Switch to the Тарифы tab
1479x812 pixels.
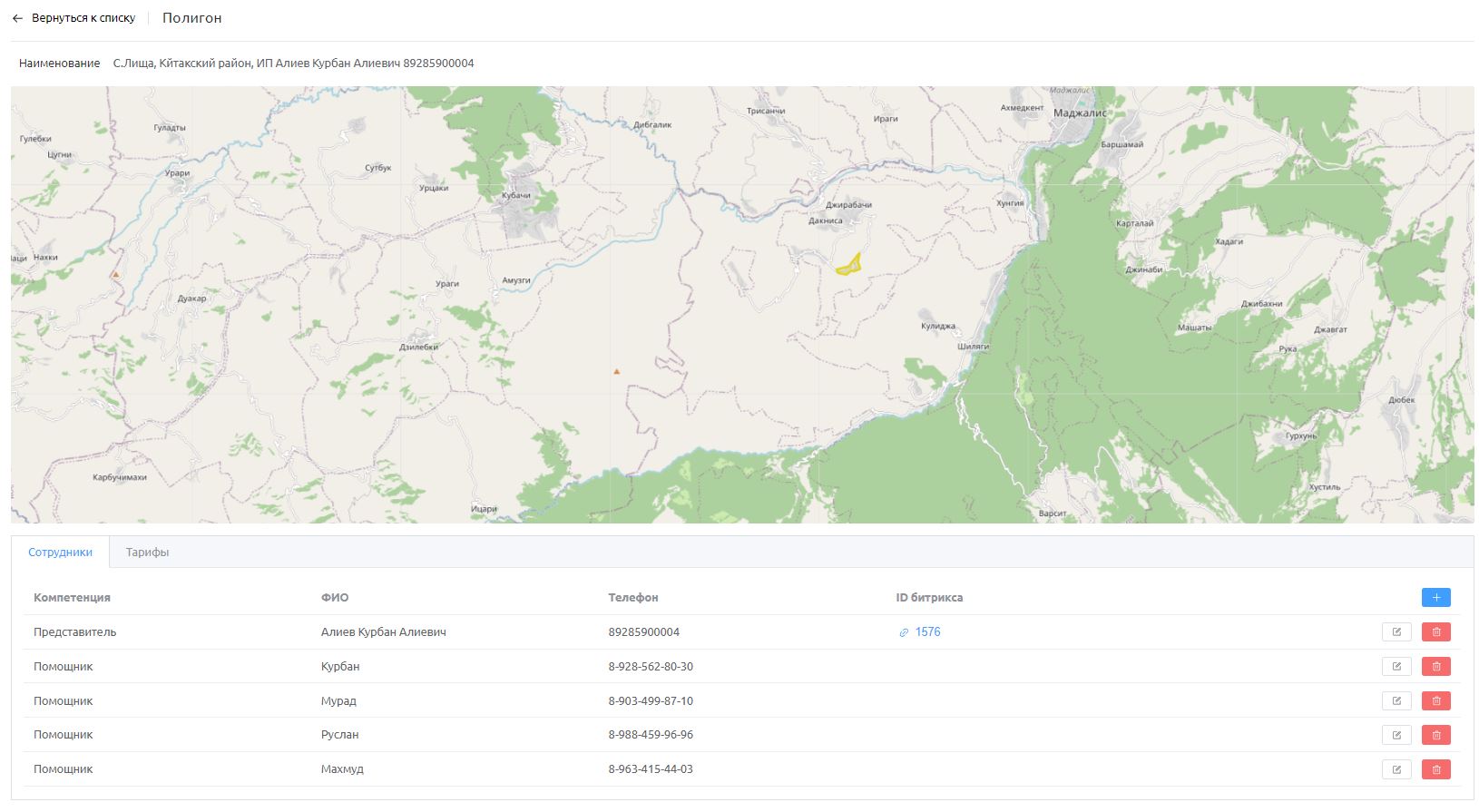pos(147,552)
